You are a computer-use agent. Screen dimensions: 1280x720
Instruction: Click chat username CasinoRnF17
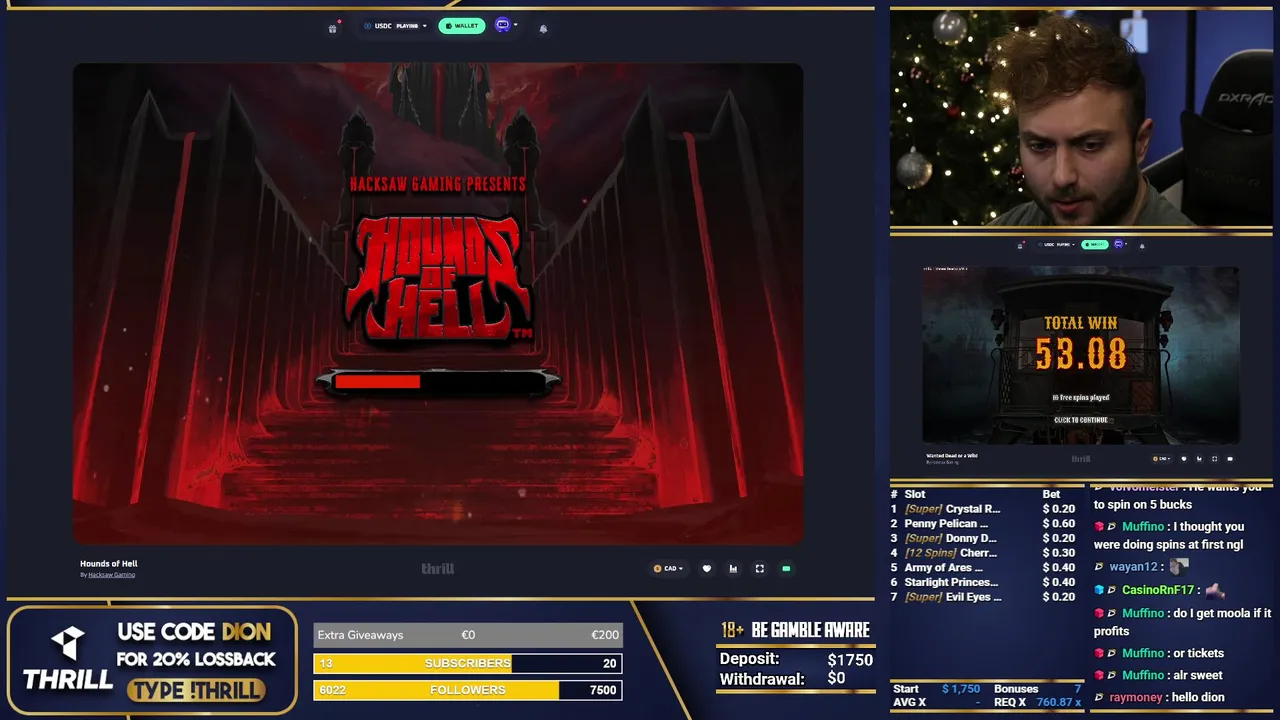[1158, 590]
